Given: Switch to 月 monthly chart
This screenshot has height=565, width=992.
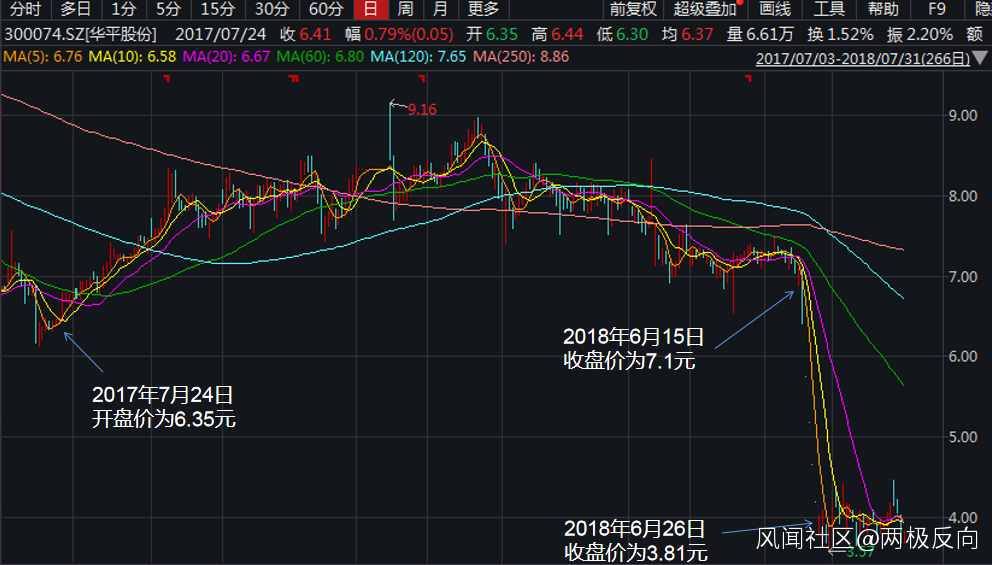Looking at the screenshot, I should pos(440,10).
